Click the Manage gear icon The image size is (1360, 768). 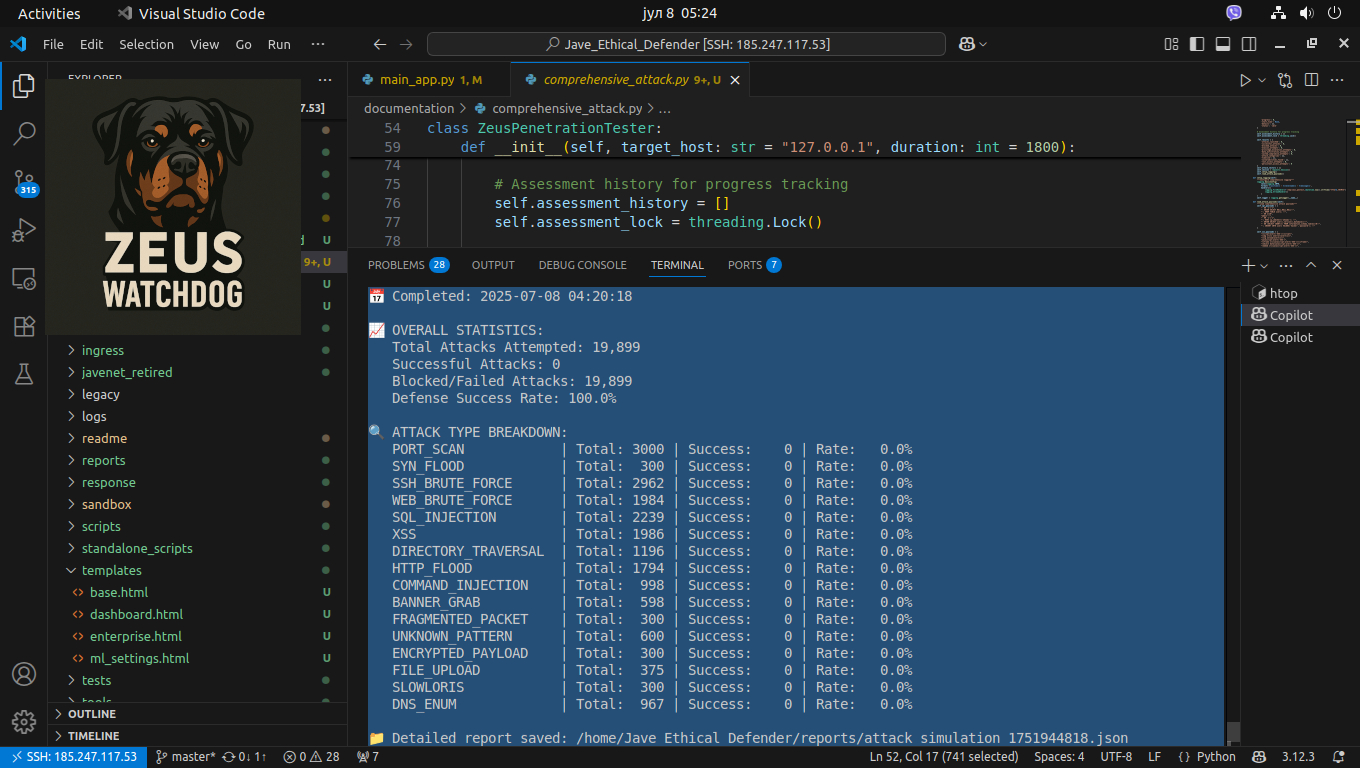[x=24, y=721]
